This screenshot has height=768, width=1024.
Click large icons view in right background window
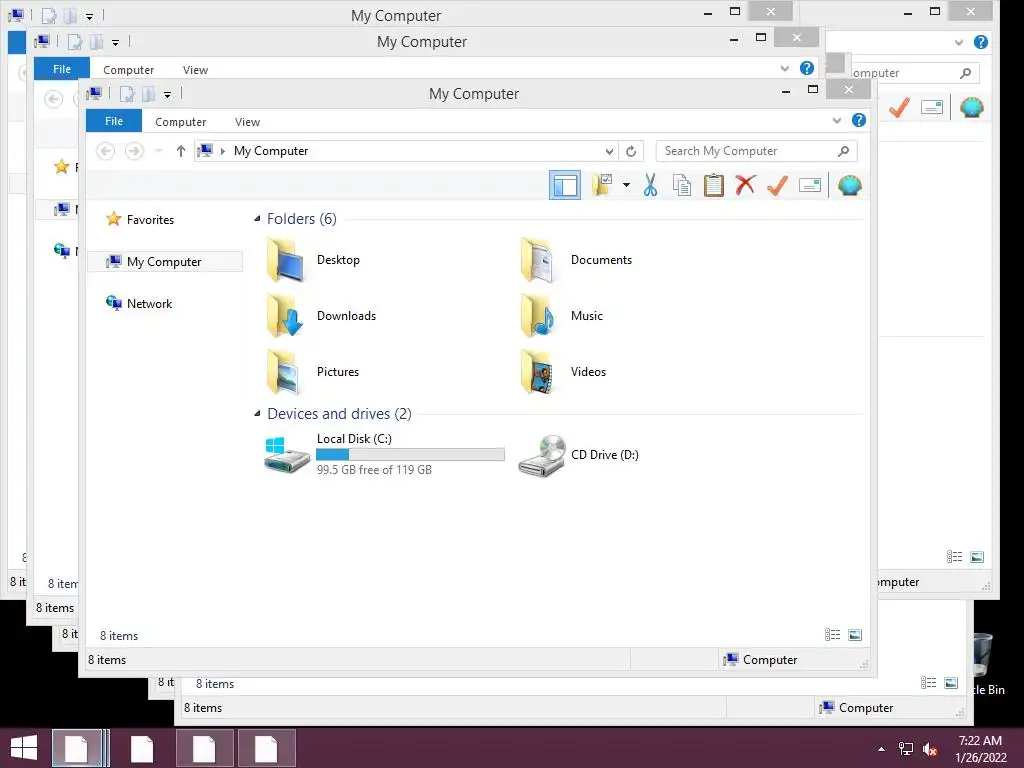(x=977, y=557)
